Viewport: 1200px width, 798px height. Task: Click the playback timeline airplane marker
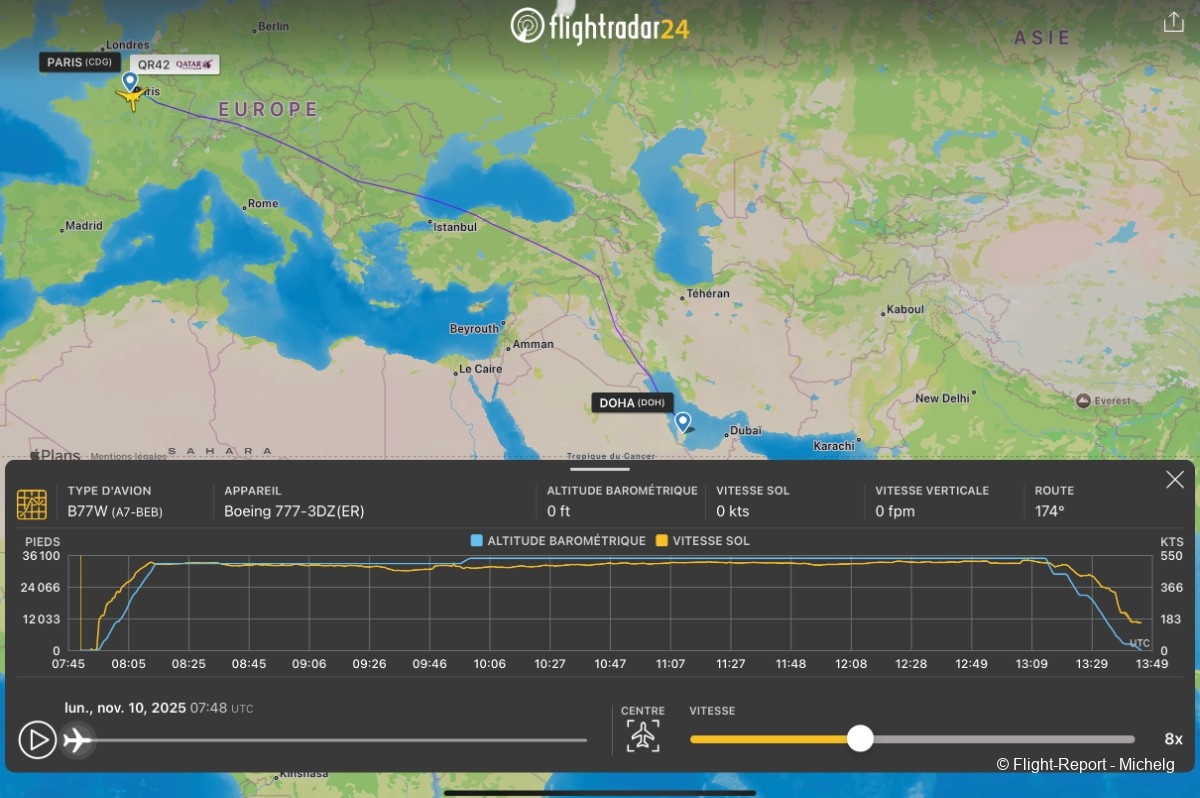point(77,740)
